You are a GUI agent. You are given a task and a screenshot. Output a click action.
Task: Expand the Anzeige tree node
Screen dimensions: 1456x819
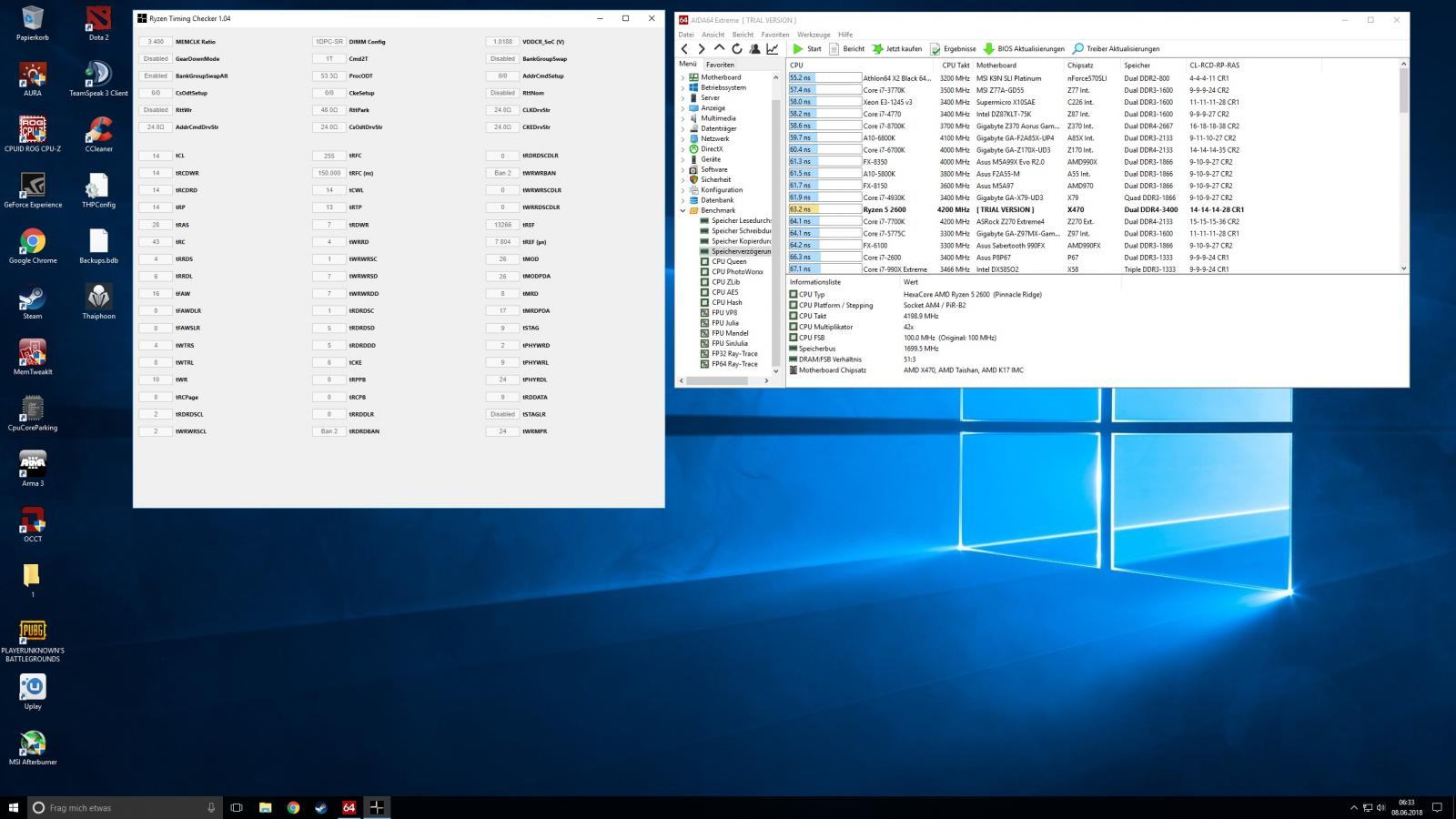click(x=682, y=108)
